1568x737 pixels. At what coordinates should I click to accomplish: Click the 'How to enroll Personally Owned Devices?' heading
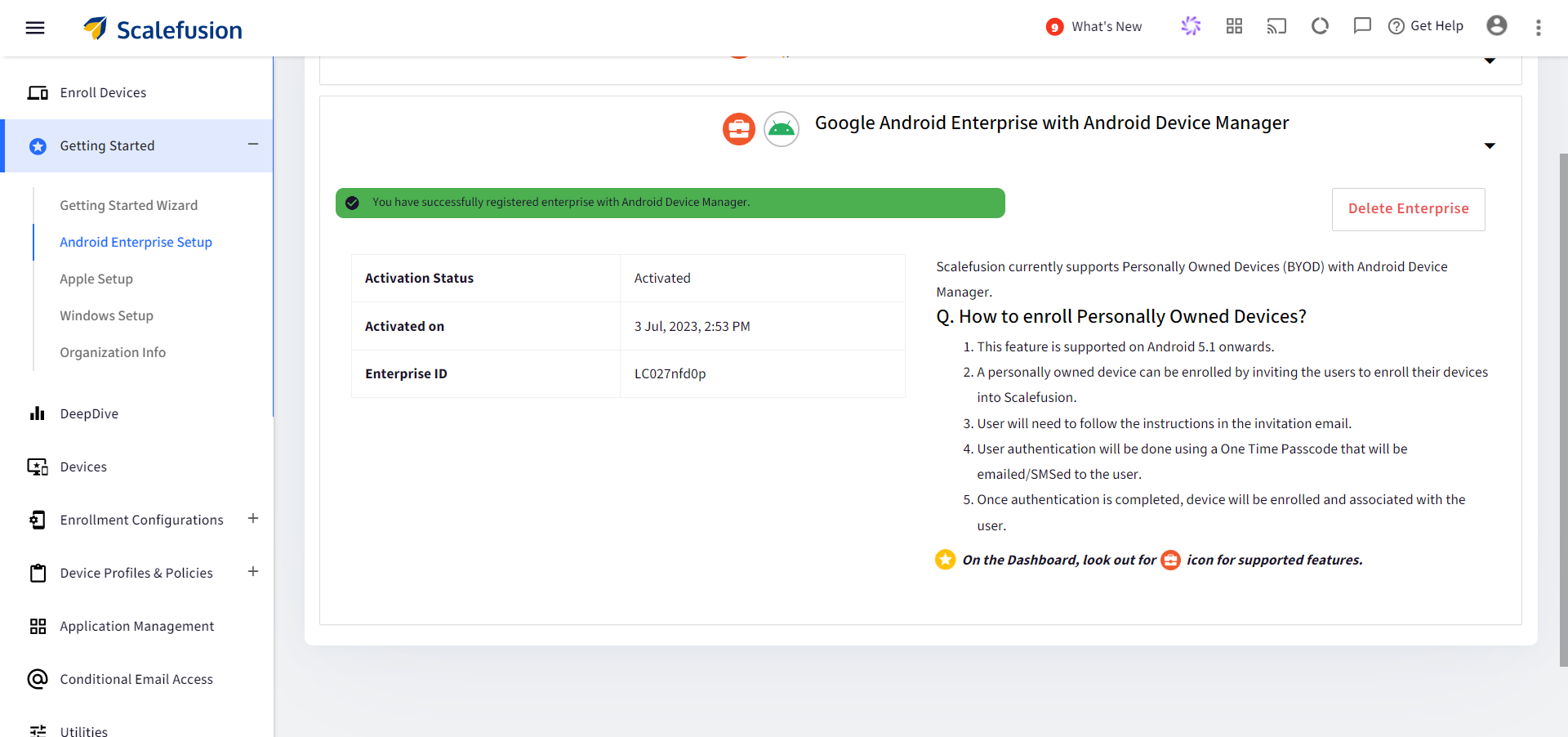1121,317
